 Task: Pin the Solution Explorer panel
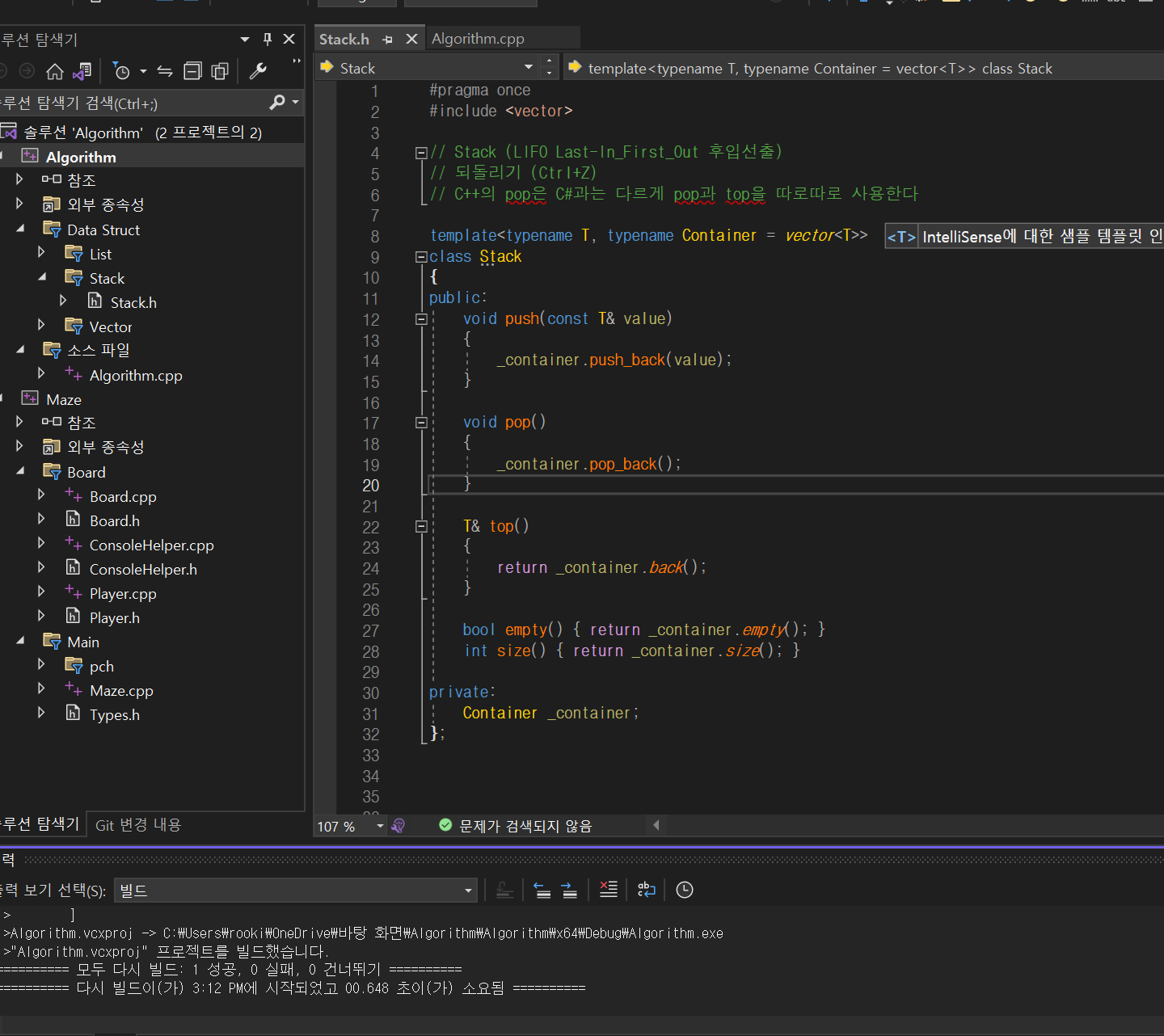click(268, 39)
